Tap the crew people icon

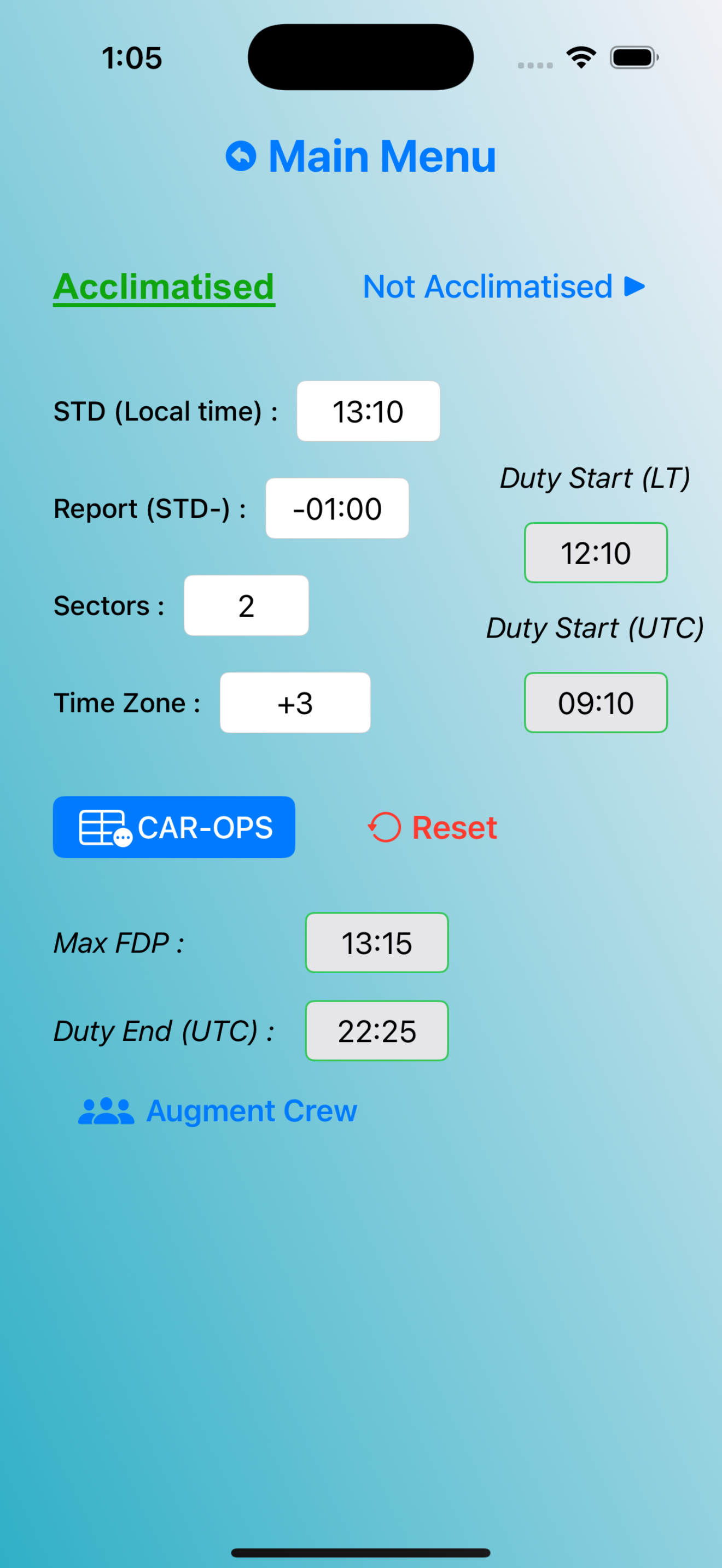[106, 1111]
